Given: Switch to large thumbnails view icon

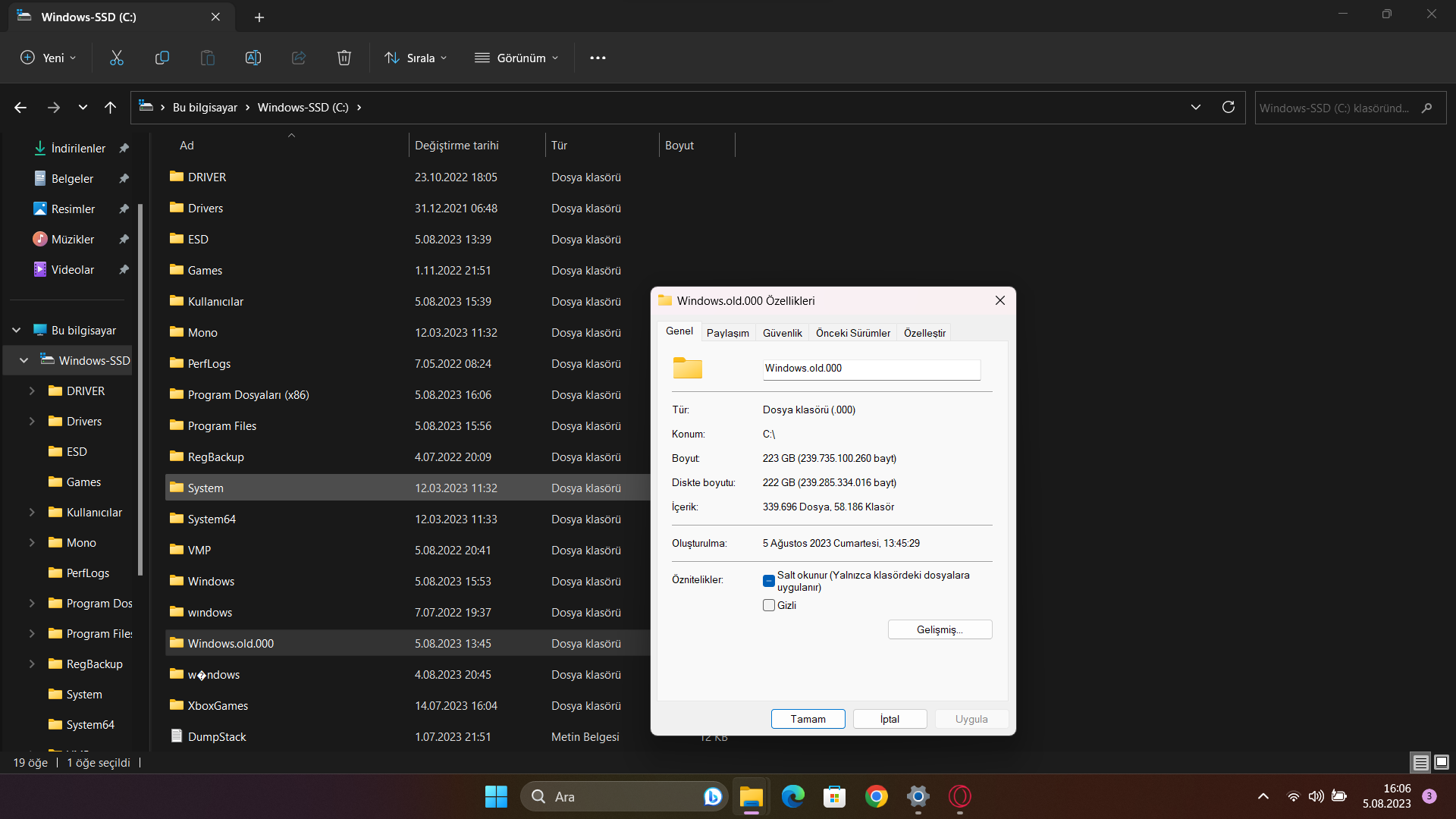Looking at the screenshot, I should 1442,762.
